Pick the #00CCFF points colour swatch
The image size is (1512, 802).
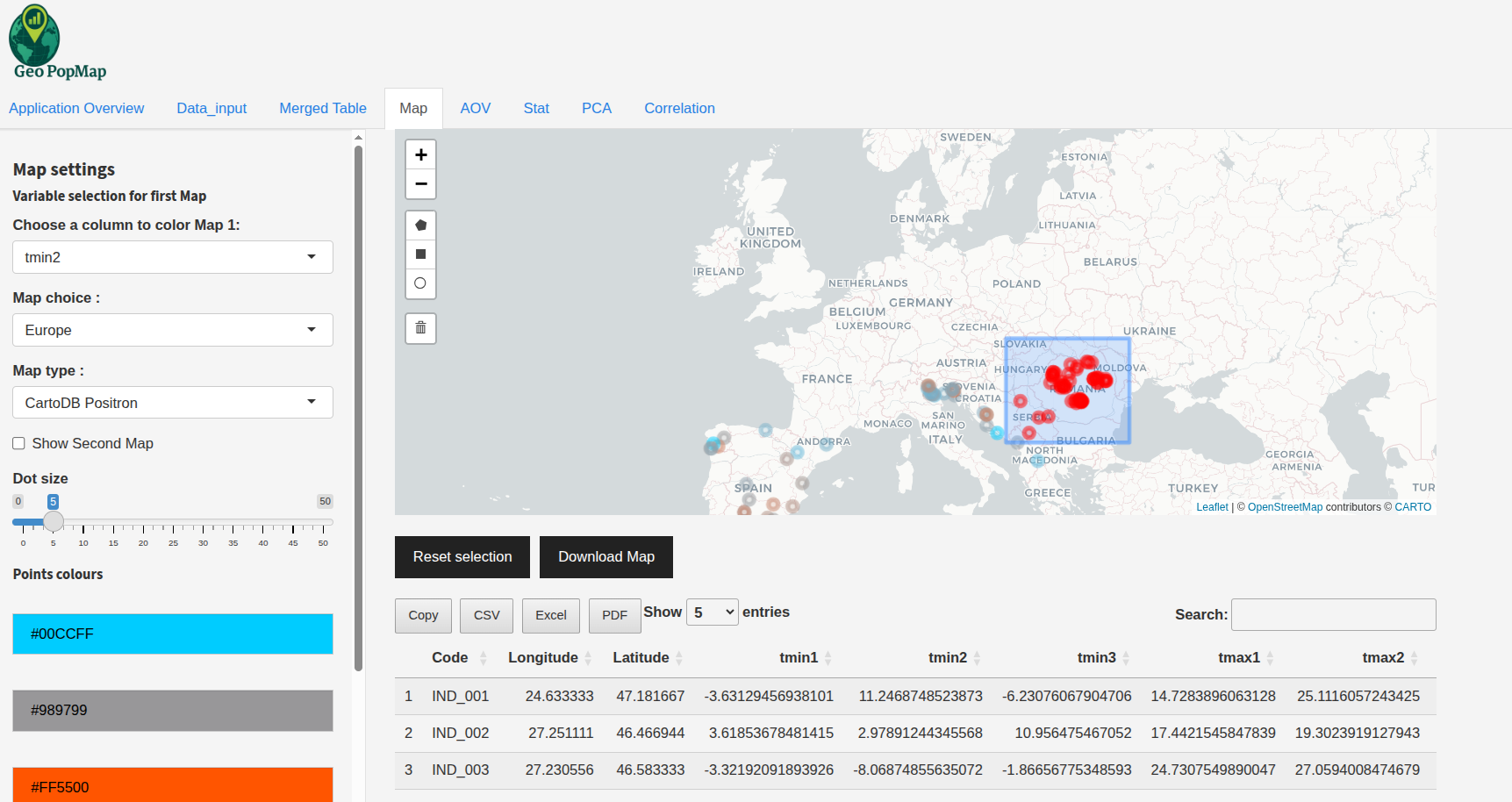pos(173,634)
